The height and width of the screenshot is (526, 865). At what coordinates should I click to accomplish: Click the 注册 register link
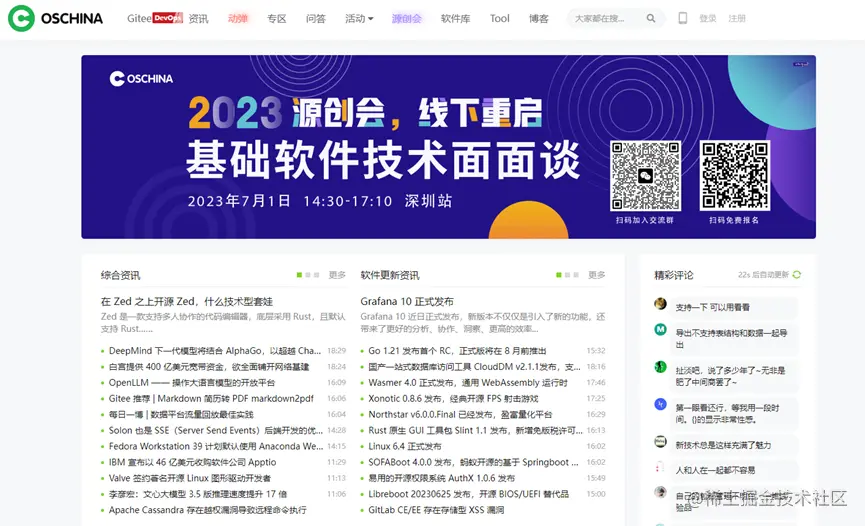737,18
